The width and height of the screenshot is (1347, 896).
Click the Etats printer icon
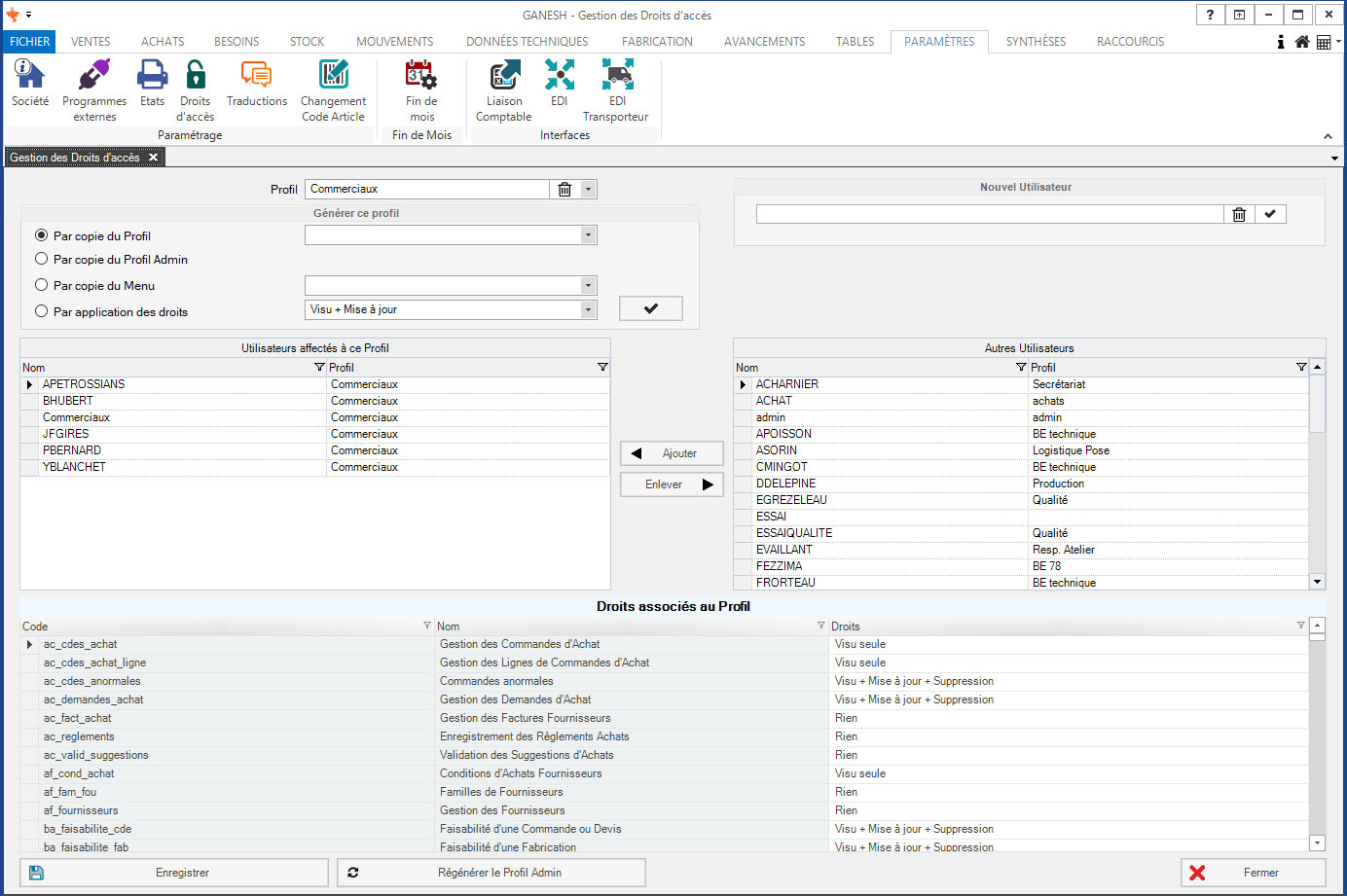tap(152, 76)
